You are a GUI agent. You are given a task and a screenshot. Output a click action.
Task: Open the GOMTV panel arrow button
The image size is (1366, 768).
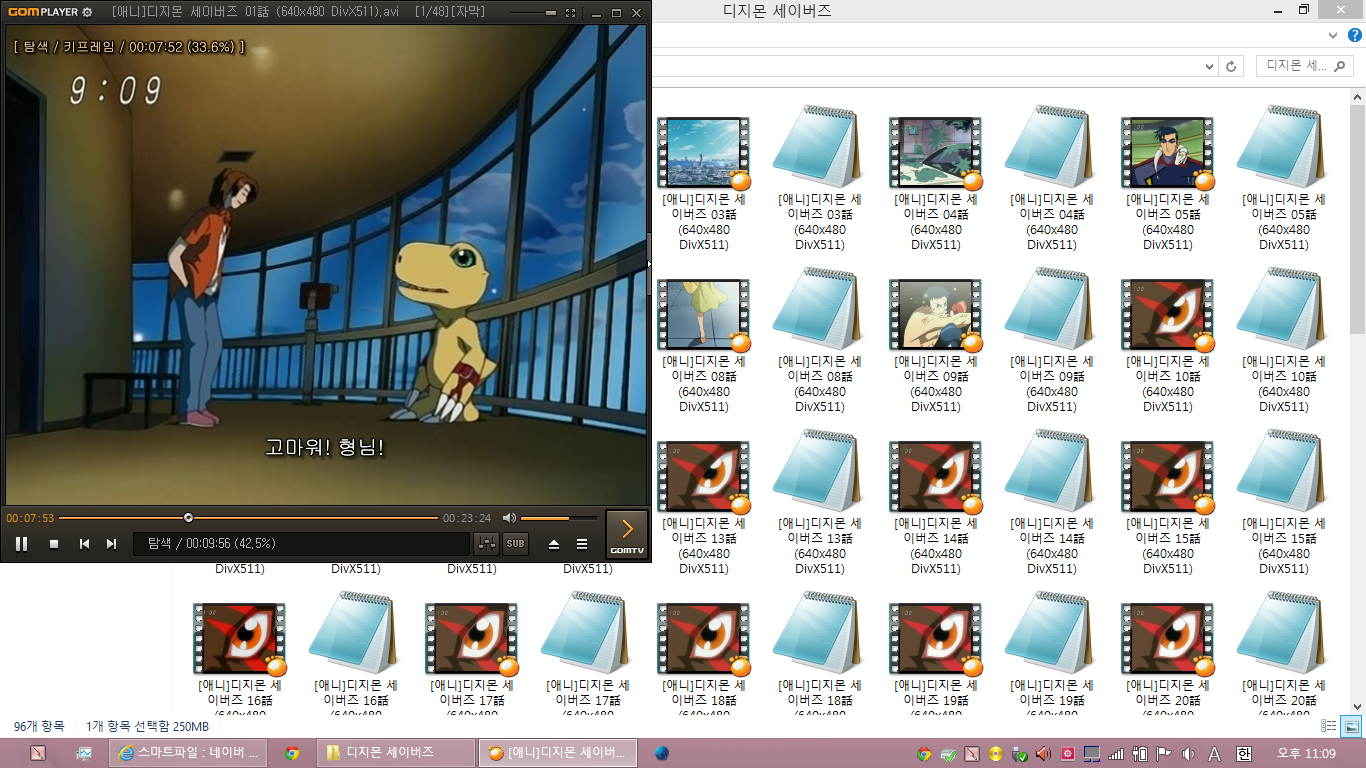pos(627,534)
